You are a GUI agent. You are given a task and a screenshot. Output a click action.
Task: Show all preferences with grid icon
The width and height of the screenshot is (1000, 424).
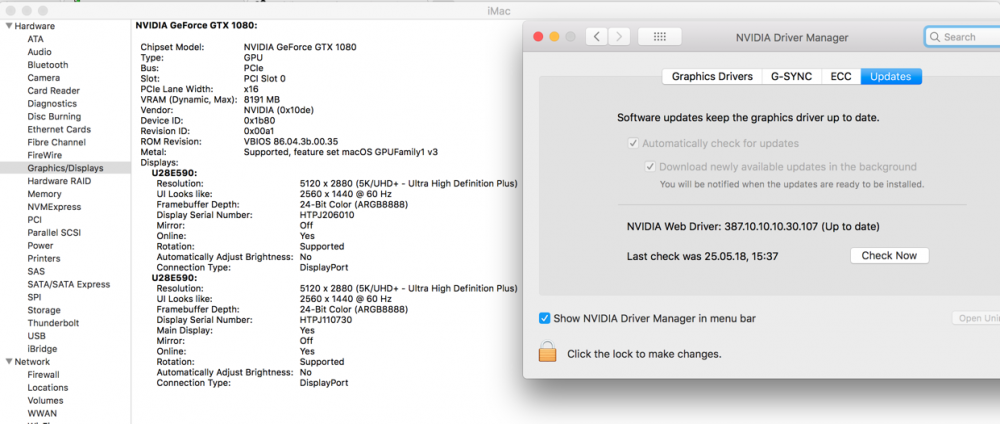click(659, 37)
